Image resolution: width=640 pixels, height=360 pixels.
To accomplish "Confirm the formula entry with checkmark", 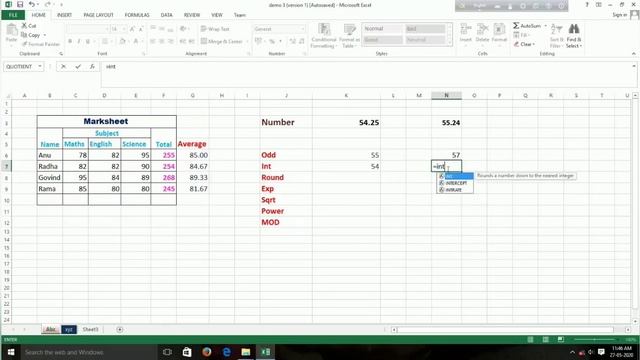I will (78, 67).
